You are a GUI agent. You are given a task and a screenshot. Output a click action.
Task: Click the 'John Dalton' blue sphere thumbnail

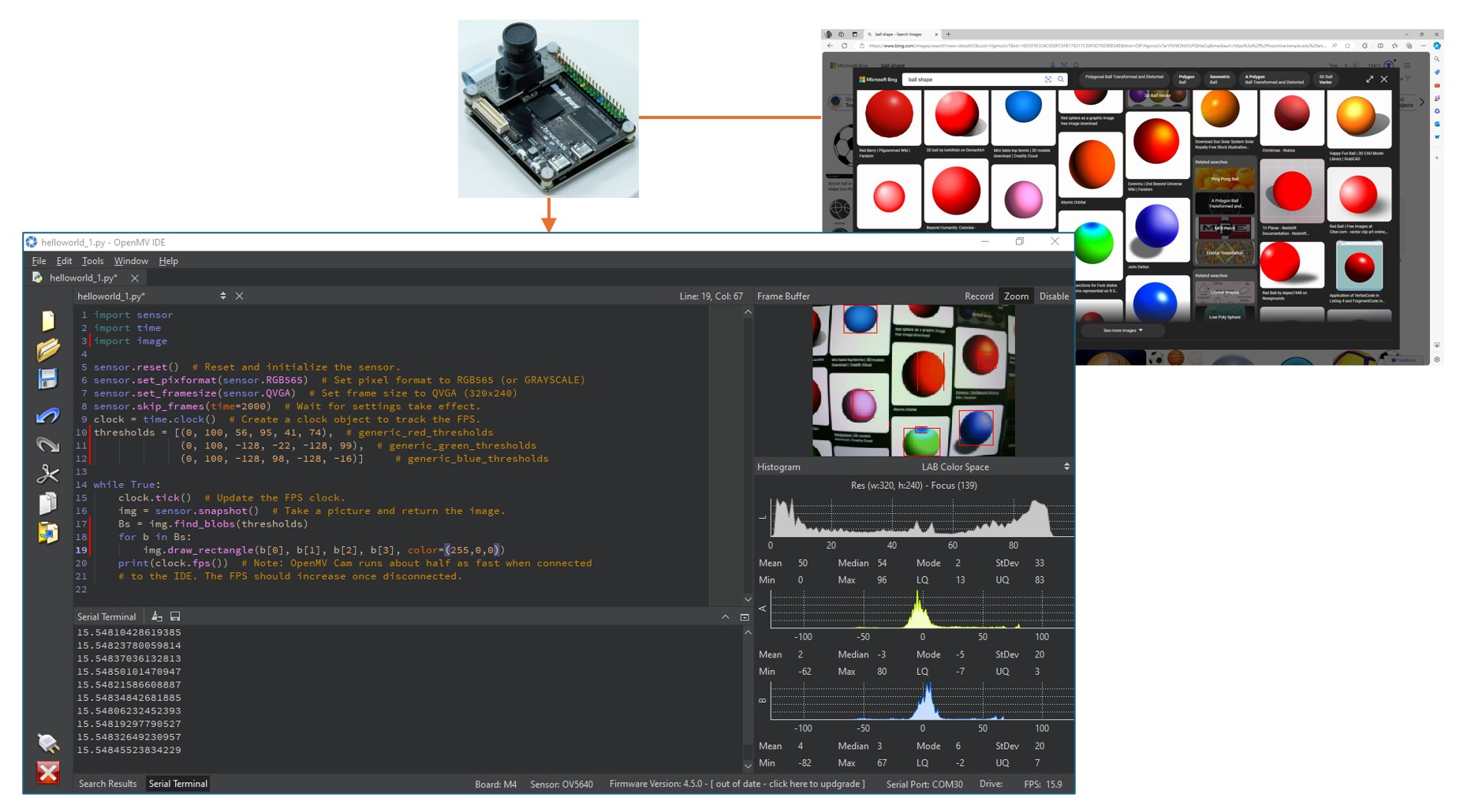pyautogui.click(x=1157, y=229)
